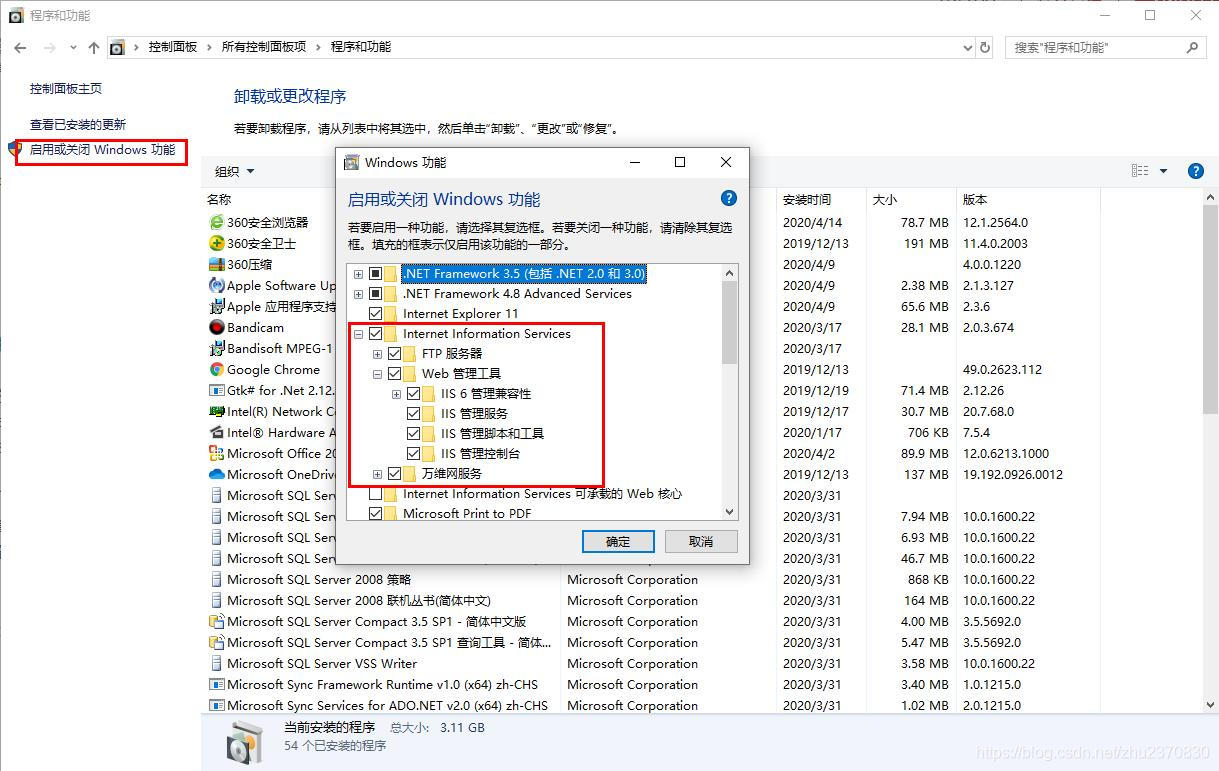The image size is (1219, 771).
Task: Toggle the FTP 服务器 checkbox
Action: click(395, 353)
